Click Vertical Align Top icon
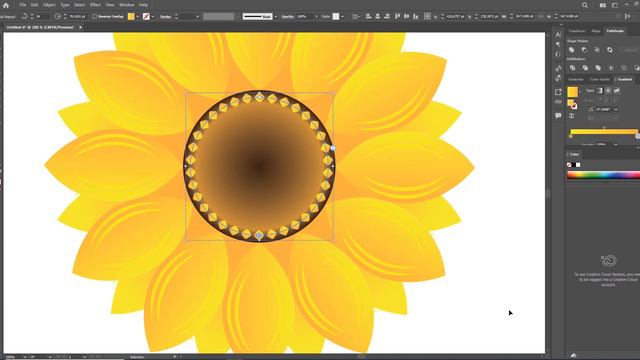The height and width of the screenshot is (360, 640). pos(398,16)
